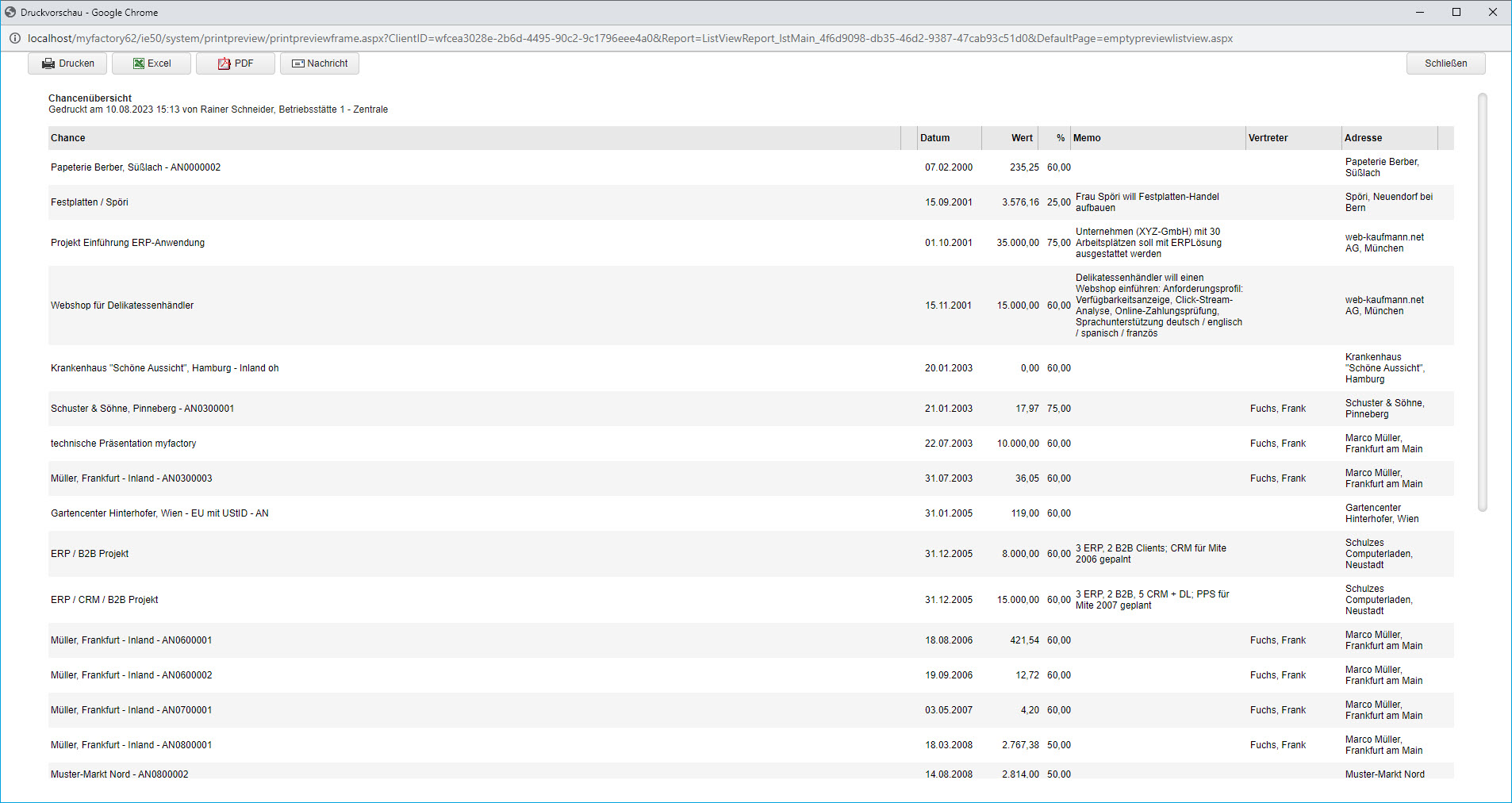Click value 35.000,00
Image resolution: width=1512 pixels, height=803 pixels.
1018,243
